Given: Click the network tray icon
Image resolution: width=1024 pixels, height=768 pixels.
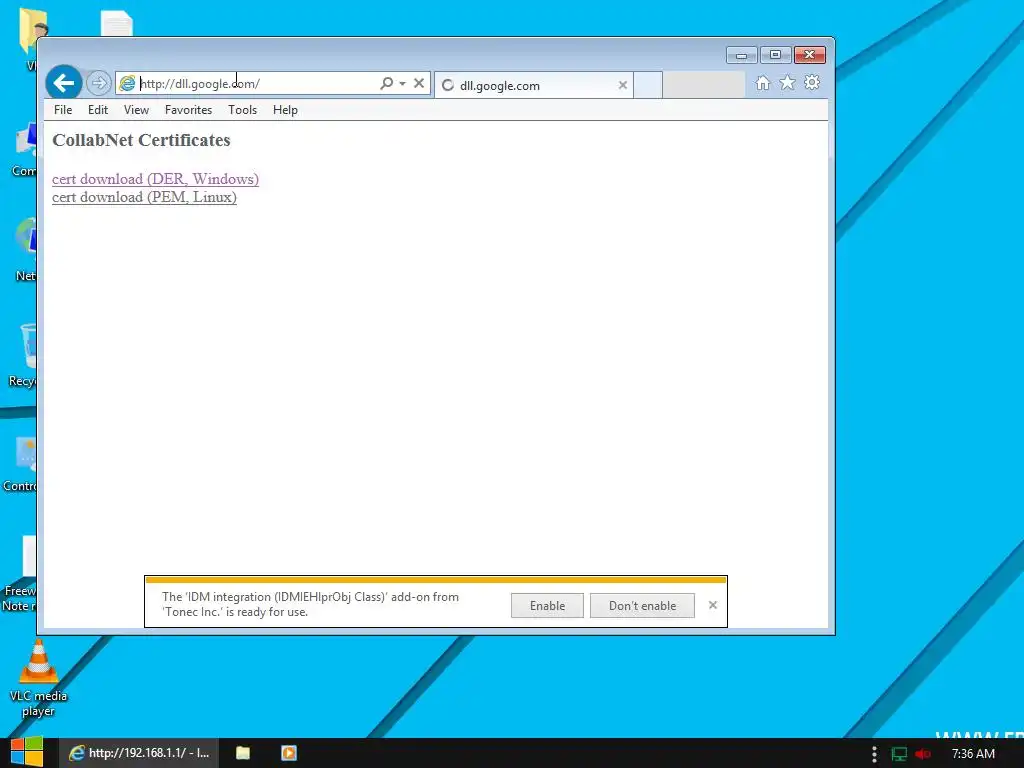Looking at the screenshot, I should [899, 754].
